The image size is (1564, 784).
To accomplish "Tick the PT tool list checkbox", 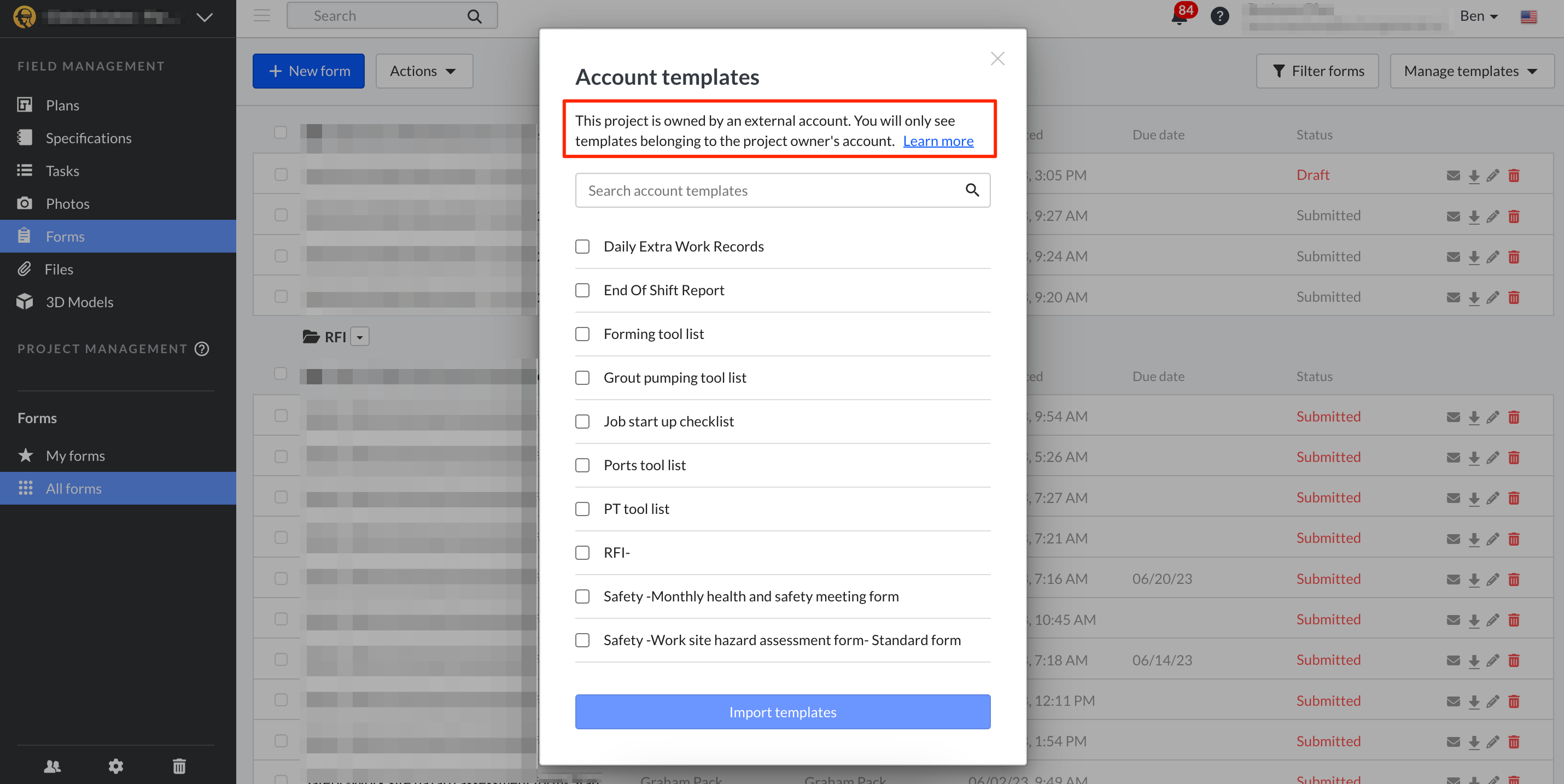I will [582, 509].
